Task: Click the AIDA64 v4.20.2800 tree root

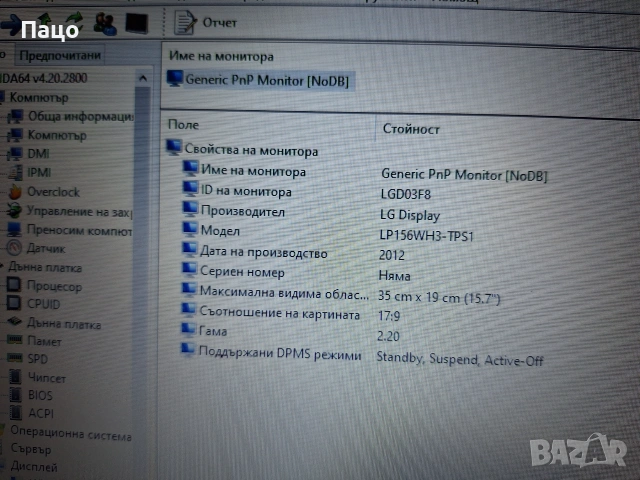Action: 43,78
